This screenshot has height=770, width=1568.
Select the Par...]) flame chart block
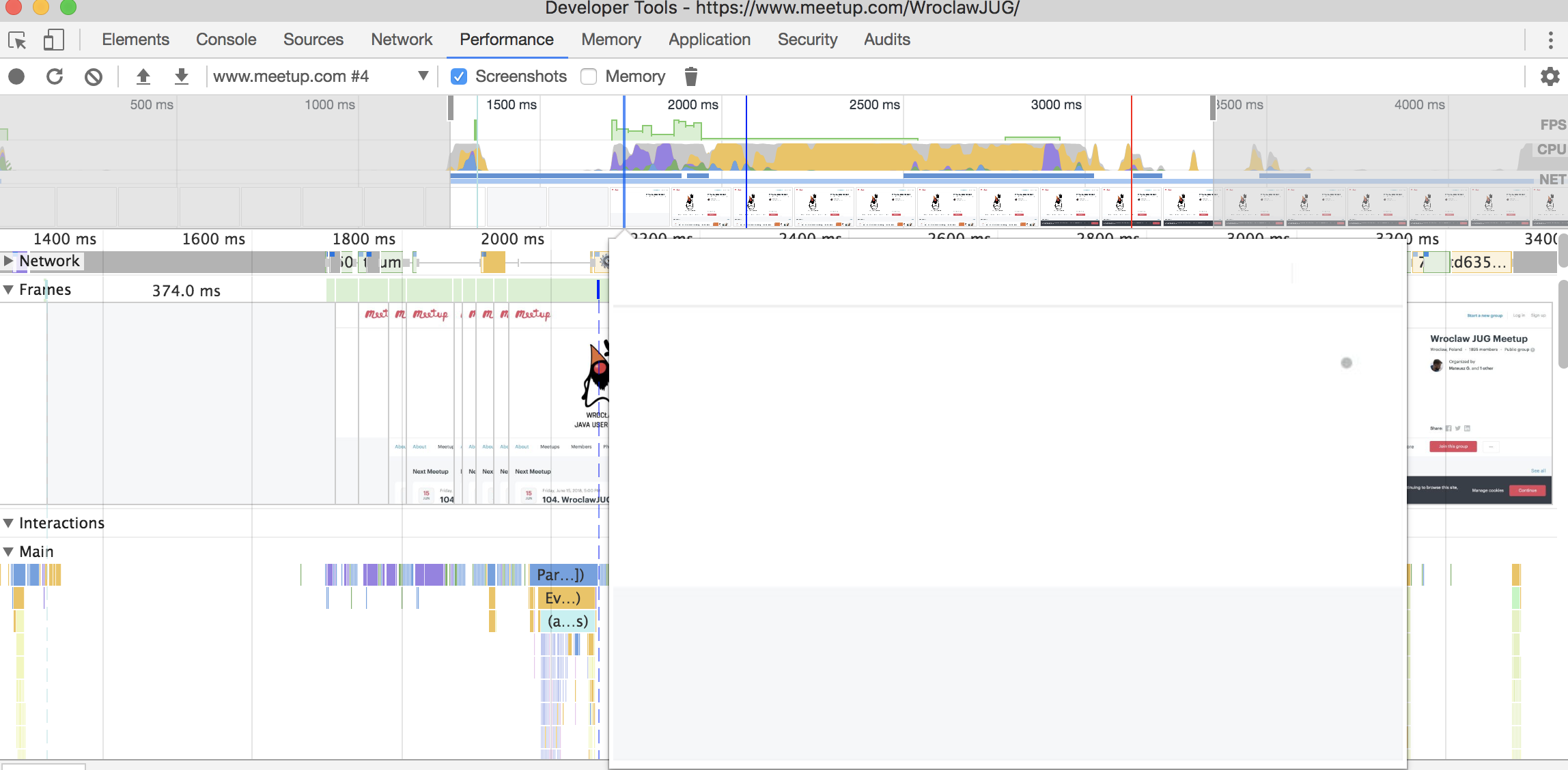tap(561, 575)
